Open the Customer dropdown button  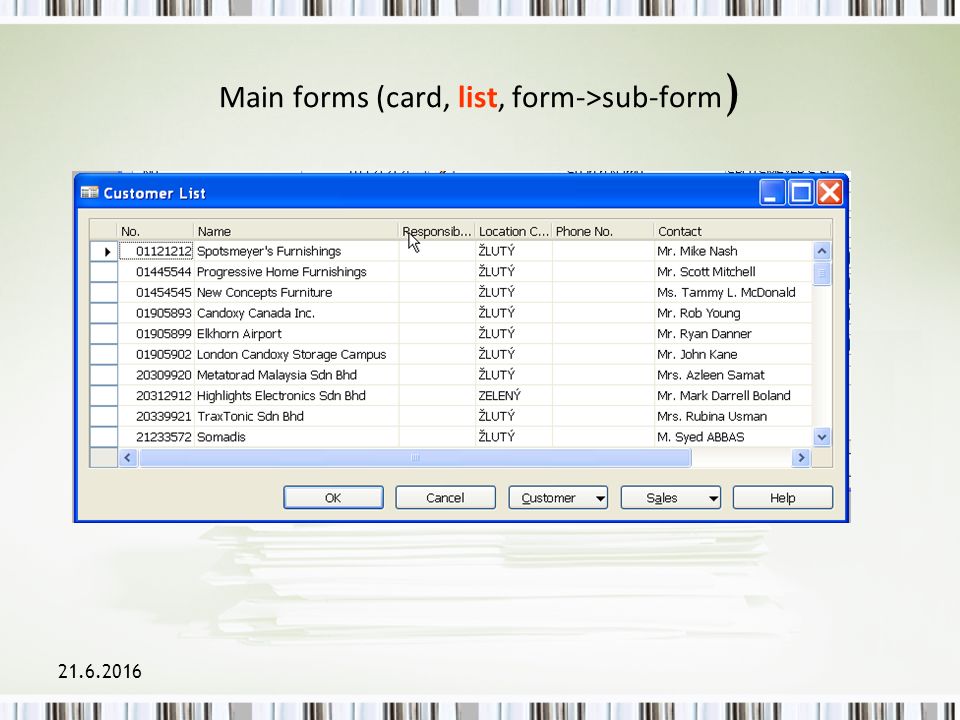[558, 498]
